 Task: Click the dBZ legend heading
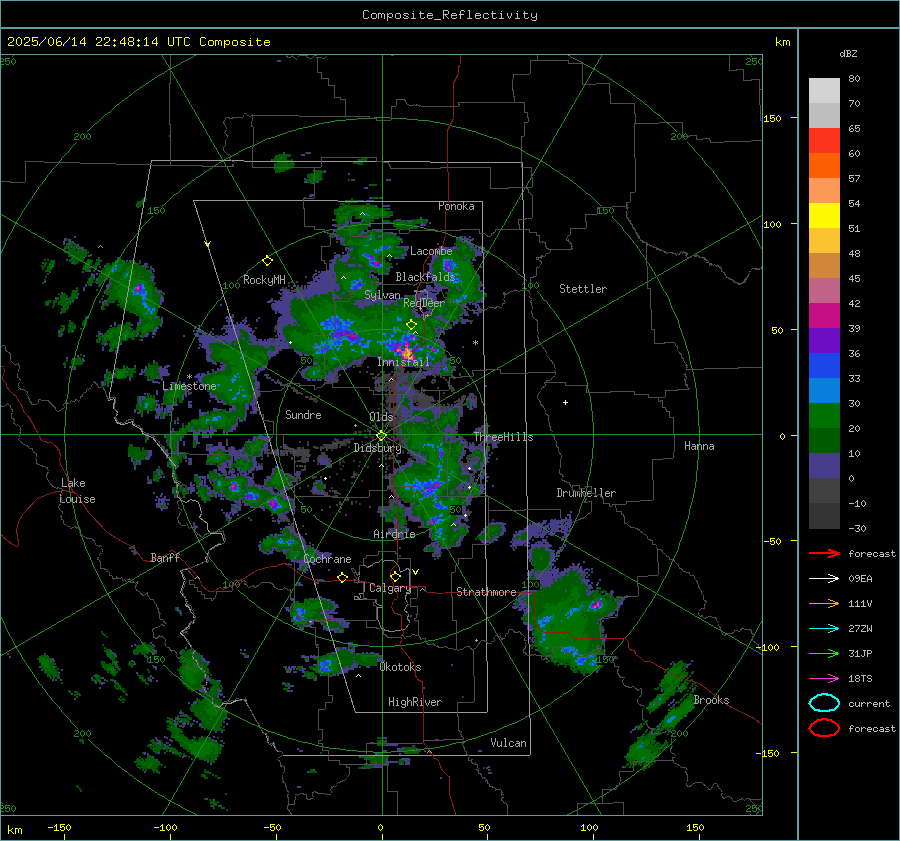click(848, 54)
